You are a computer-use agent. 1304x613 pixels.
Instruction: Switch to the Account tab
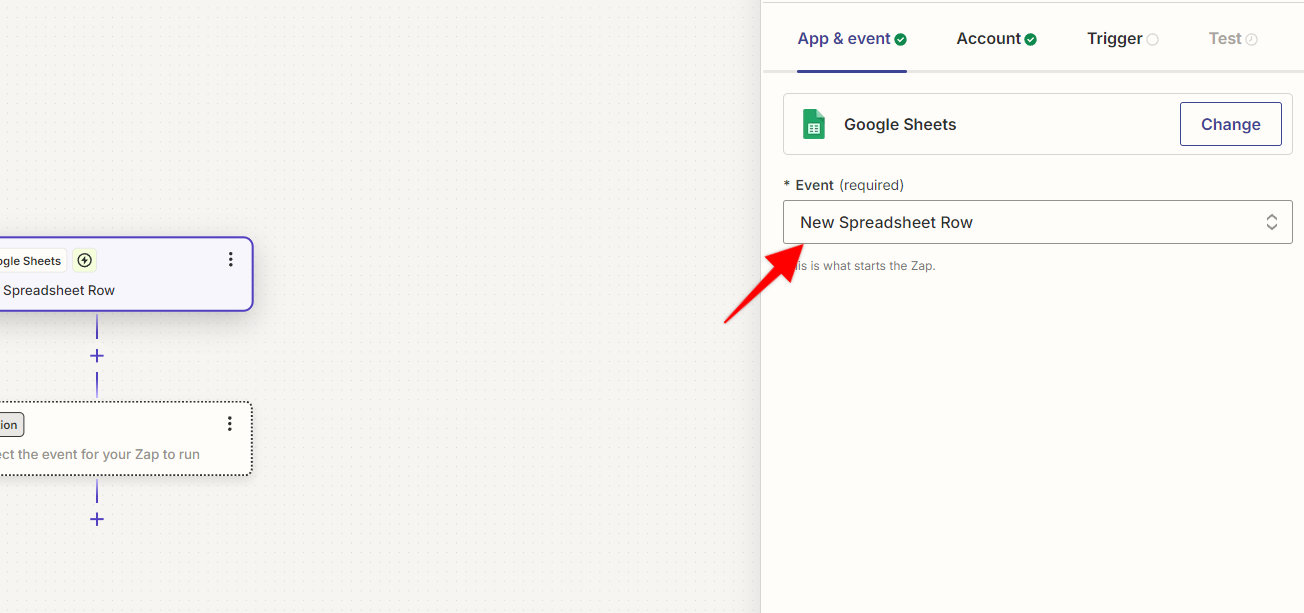point(987,38)
